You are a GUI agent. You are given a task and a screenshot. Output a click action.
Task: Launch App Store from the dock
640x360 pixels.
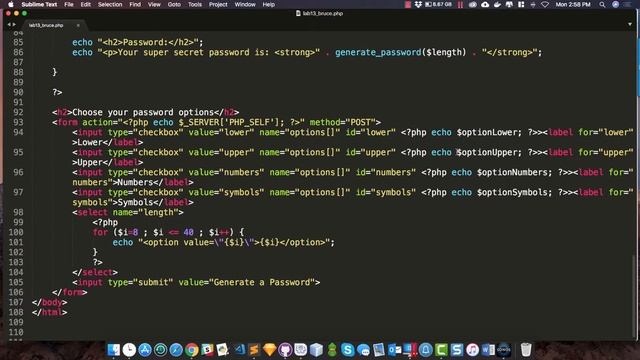(x=144, y=350)
